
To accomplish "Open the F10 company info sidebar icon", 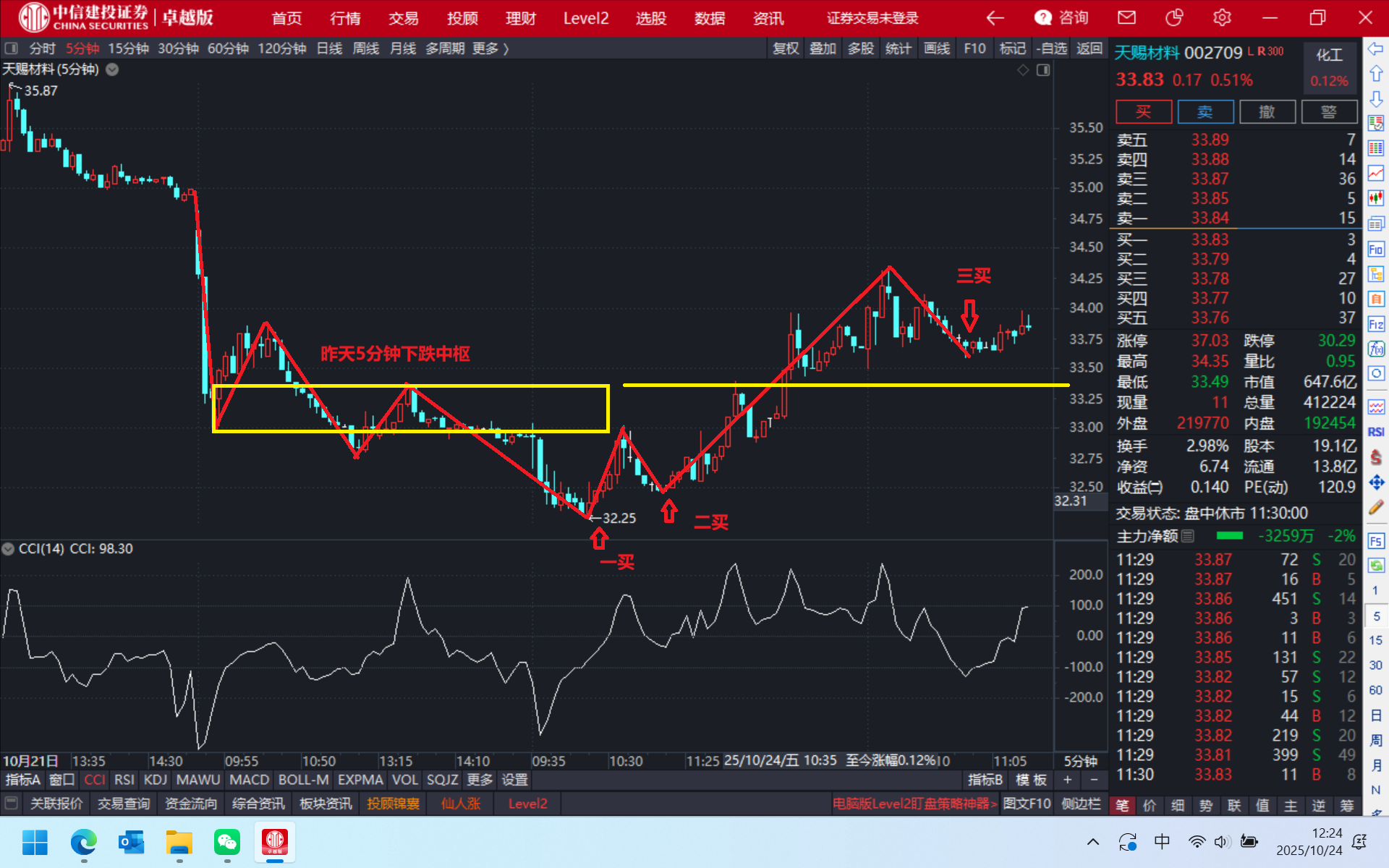I will (1376, 249).
